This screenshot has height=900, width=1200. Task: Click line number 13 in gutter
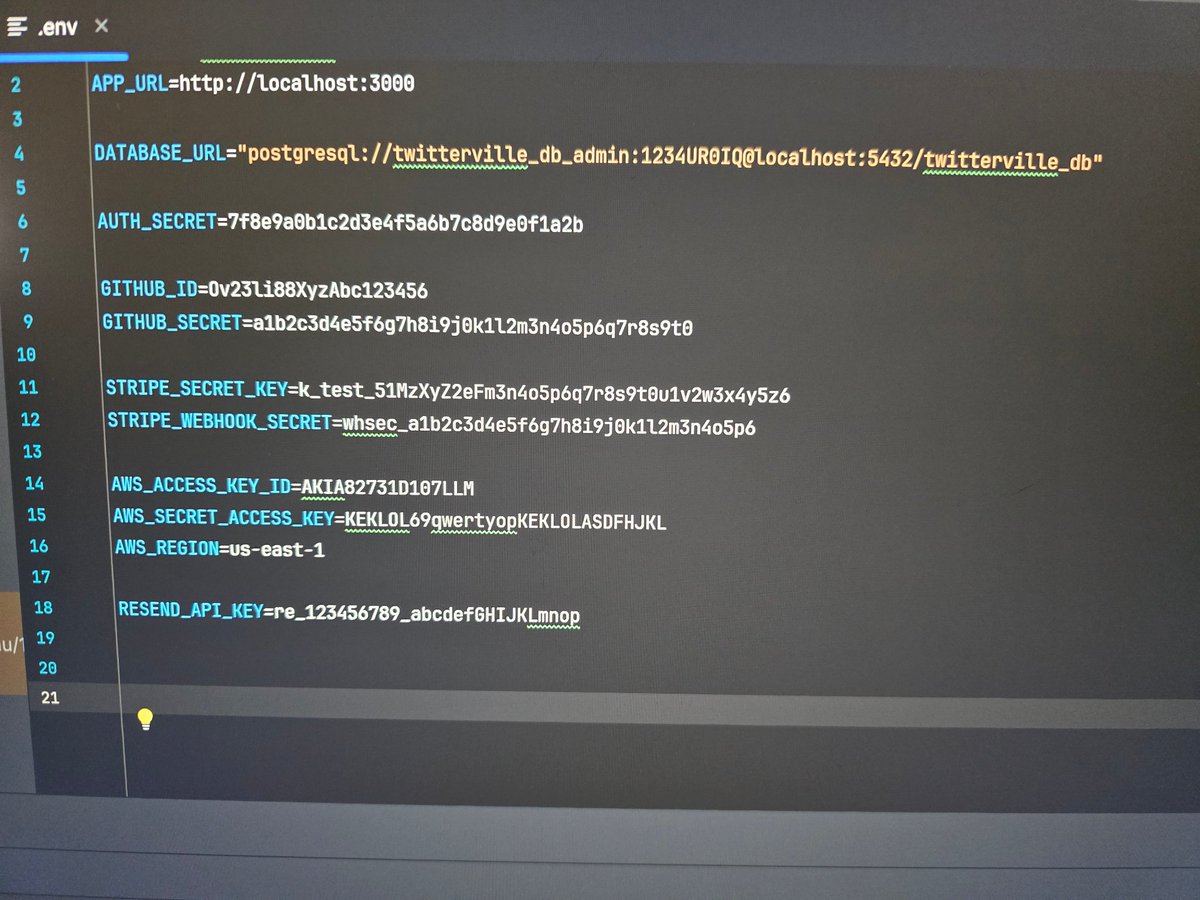[x=32, y=451]
